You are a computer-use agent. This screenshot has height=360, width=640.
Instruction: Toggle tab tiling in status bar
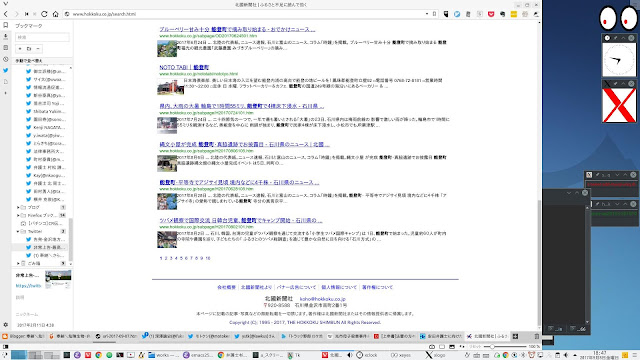tap(442, 347)
